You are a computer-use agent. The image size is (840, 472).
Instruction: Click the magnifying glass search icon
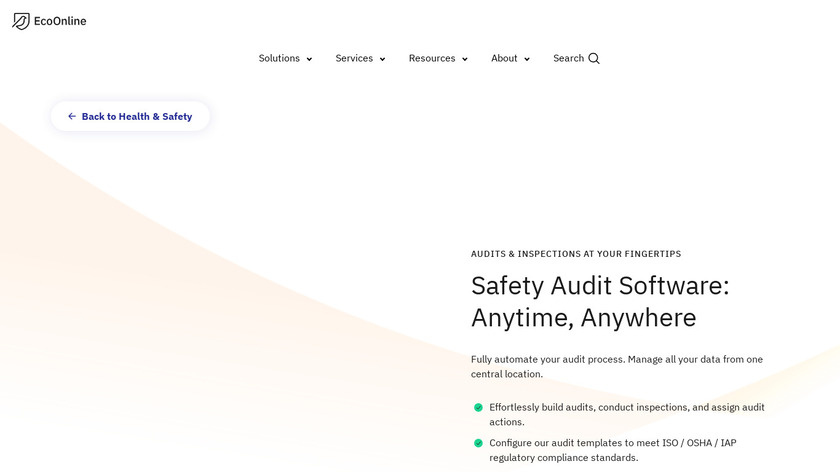click(x=594, y=58)
